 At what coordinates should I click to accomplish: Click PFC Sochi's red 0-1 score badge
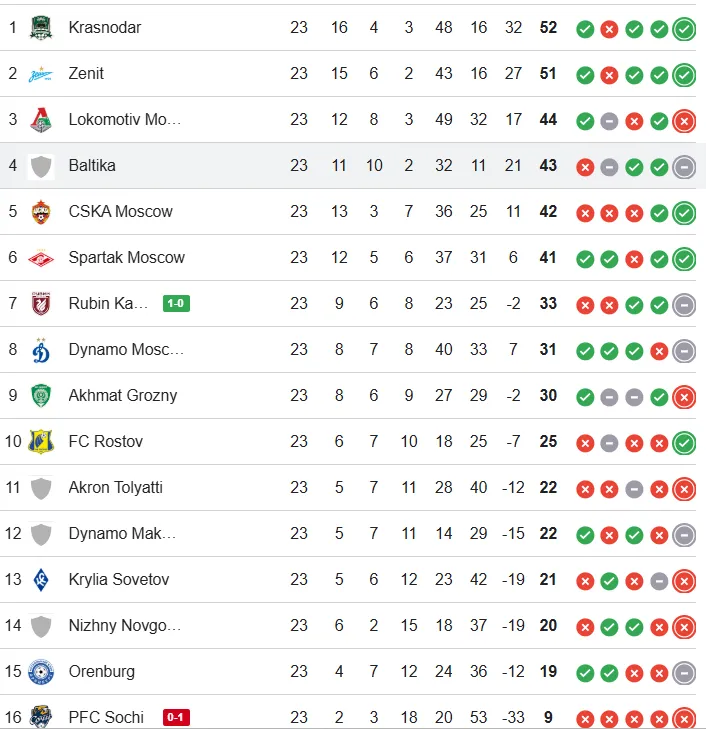coord(176,717)
